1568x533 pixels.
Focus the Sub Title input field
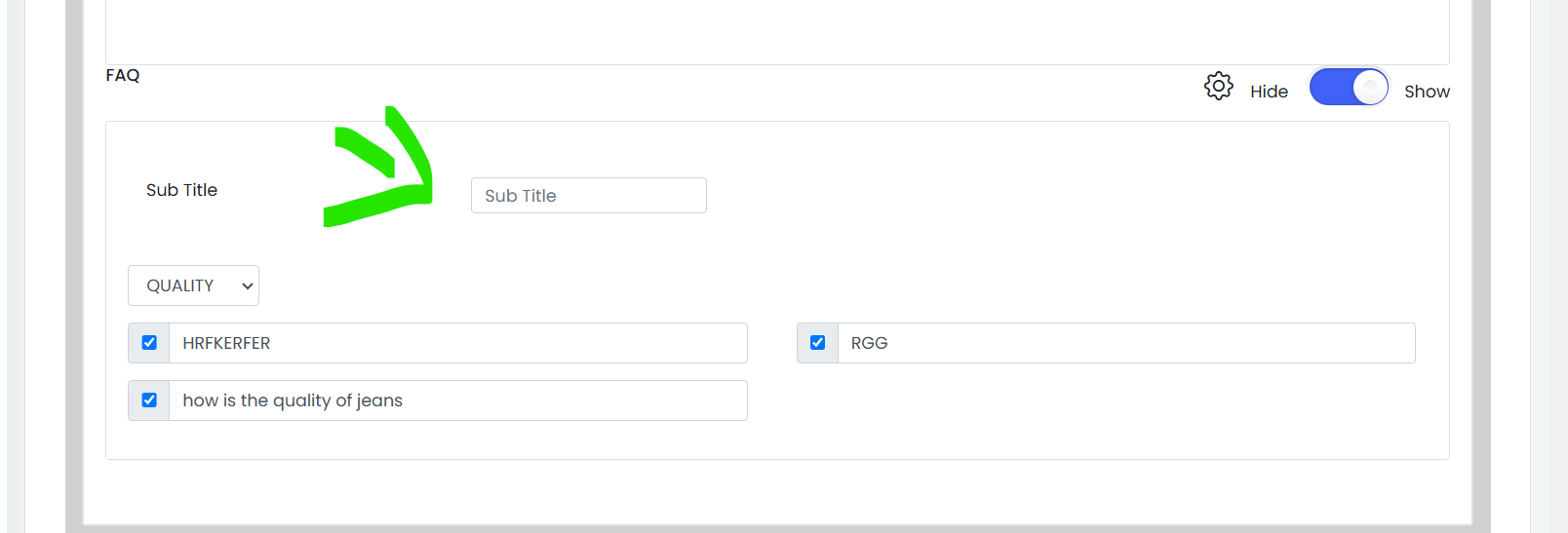(589, 196)
